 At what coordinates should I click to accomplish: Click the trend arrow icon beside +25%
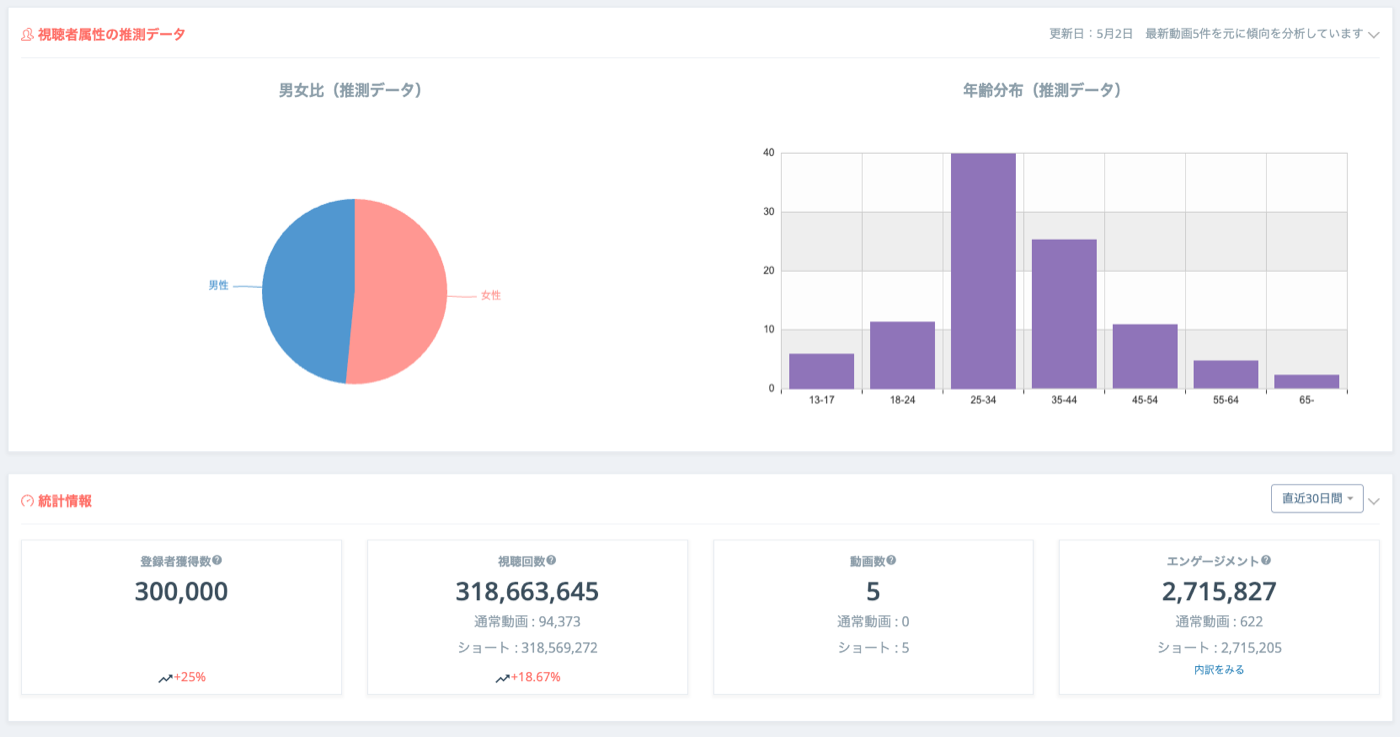coord(165,678)
